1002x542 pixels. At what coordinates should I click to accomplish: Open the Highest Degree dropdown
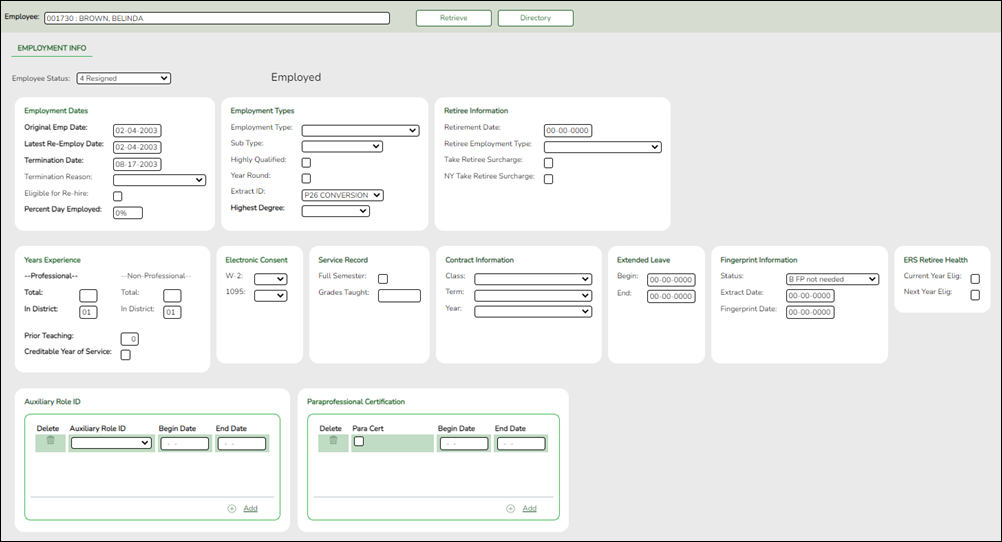tap(335, 211)
